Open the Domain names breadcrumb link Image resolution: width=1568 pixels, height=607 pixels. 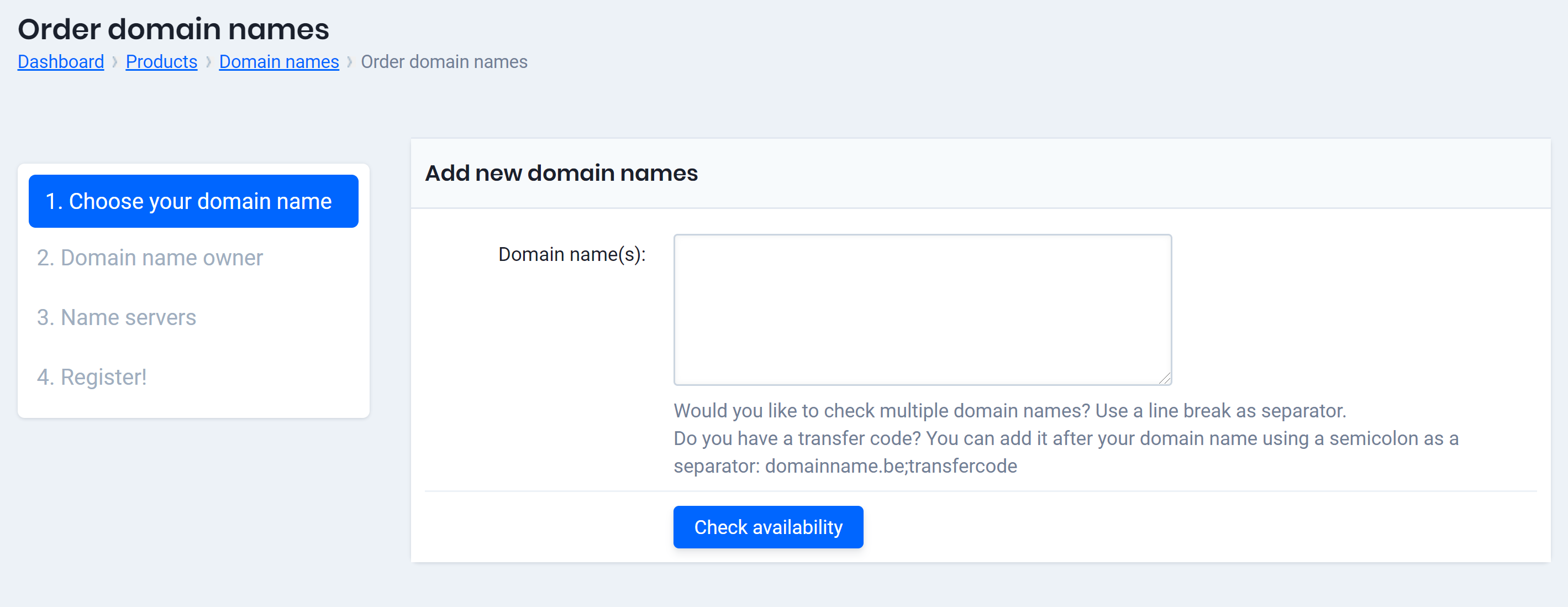pos(279,61)
